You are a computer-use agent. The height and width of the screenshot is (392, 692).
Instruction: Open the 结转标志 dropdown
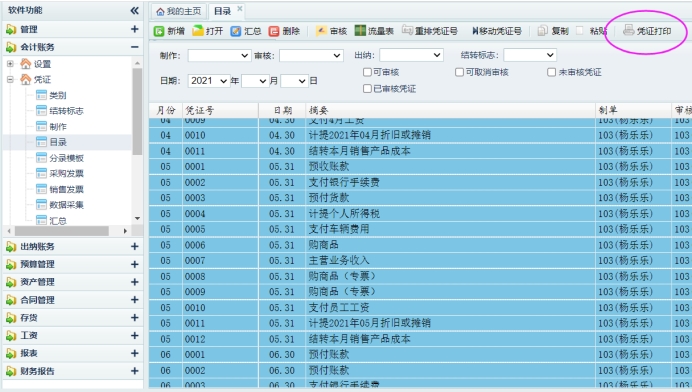point(530,55)
